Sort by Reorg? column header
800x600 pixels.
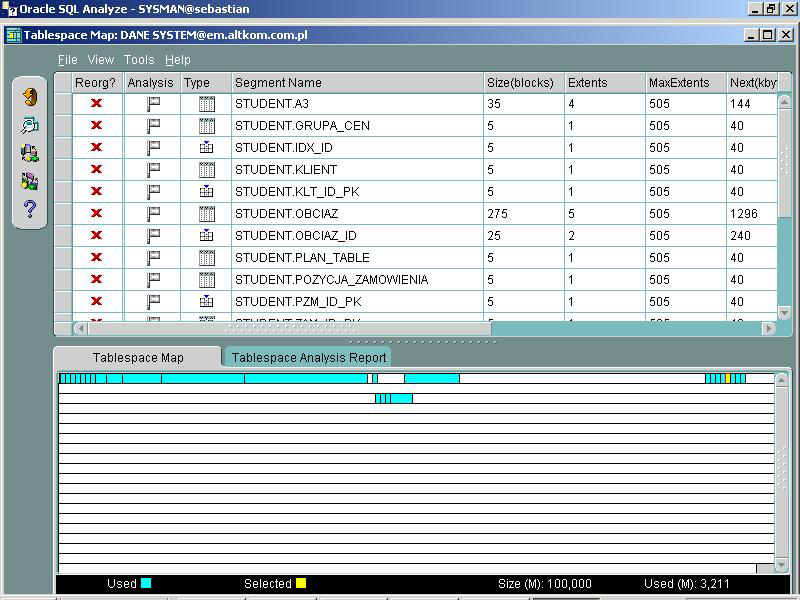98,83
